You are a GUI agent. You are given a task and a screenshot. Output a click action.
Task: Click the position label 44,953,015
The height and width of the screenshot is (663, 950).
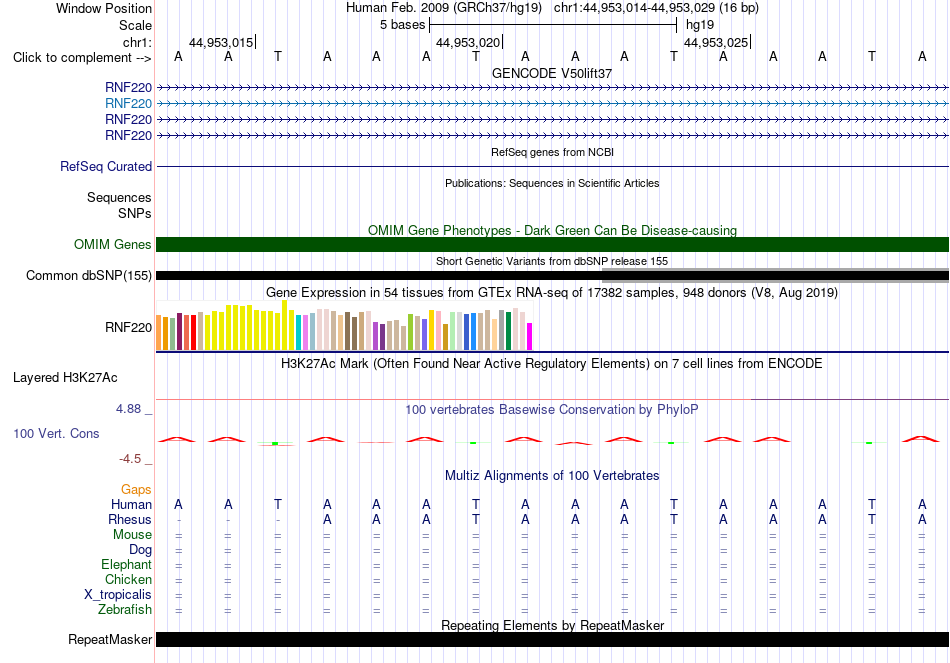221,42
